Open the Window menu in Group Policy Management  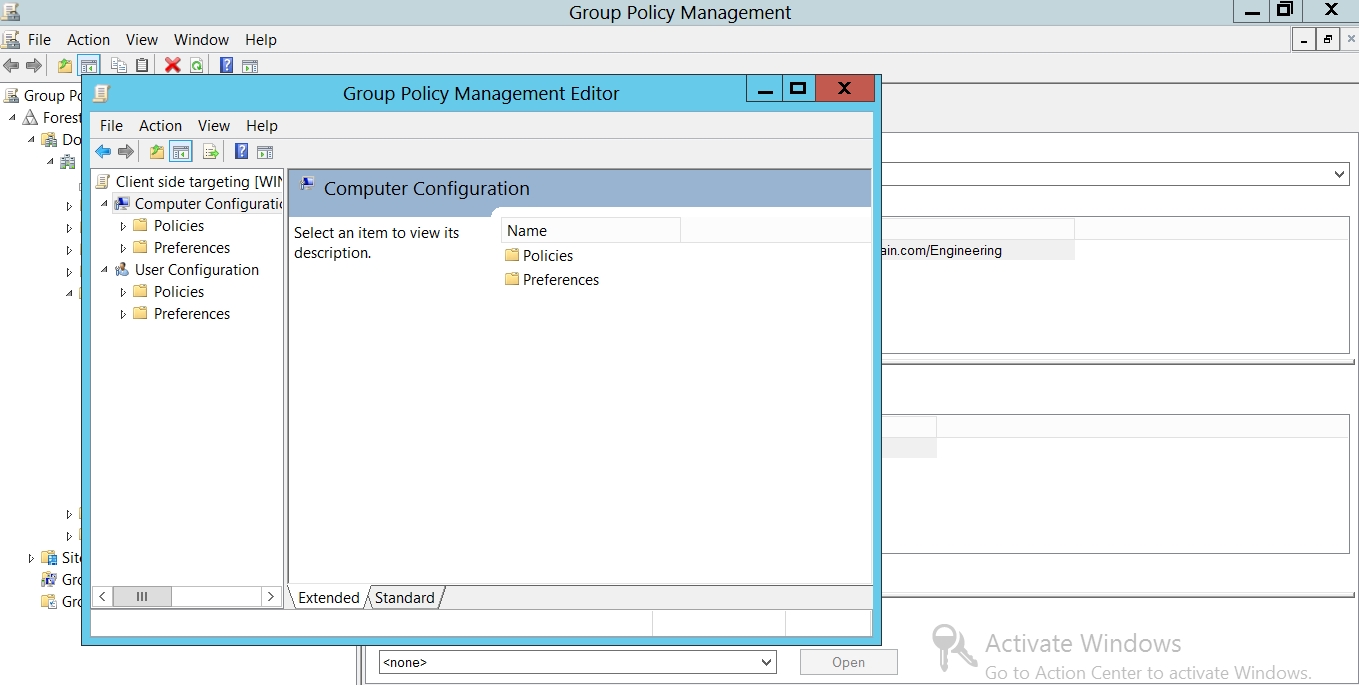click(201, 40)
